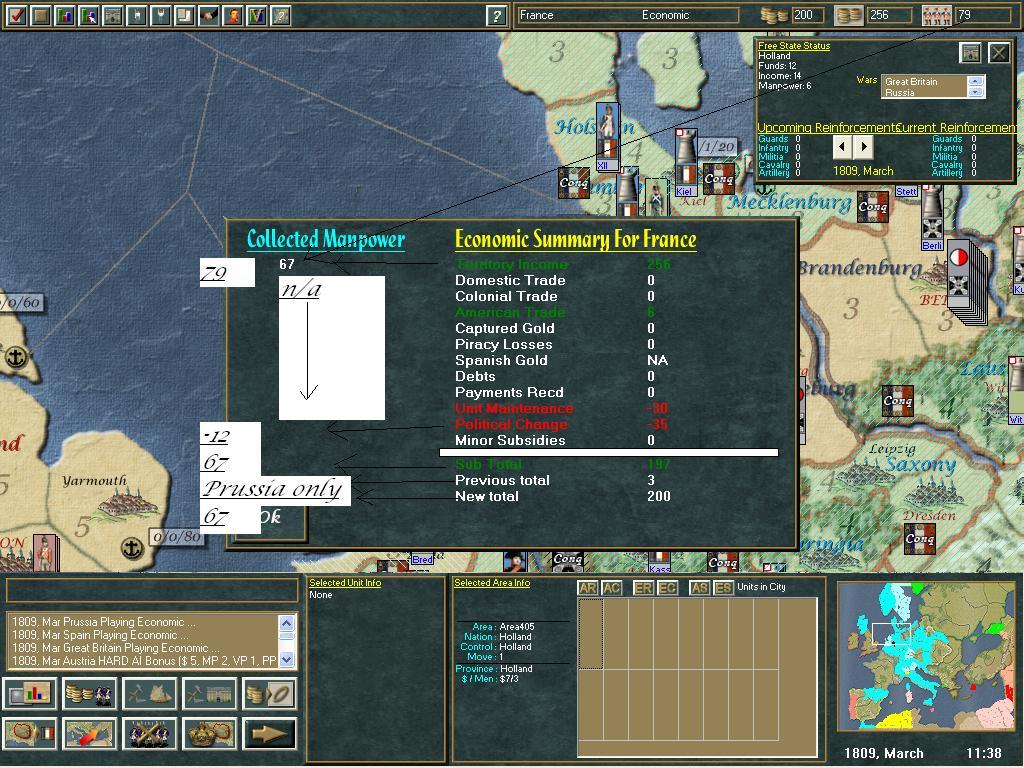
Task: Select the ES units tab
Action: (x=723, y=588)
